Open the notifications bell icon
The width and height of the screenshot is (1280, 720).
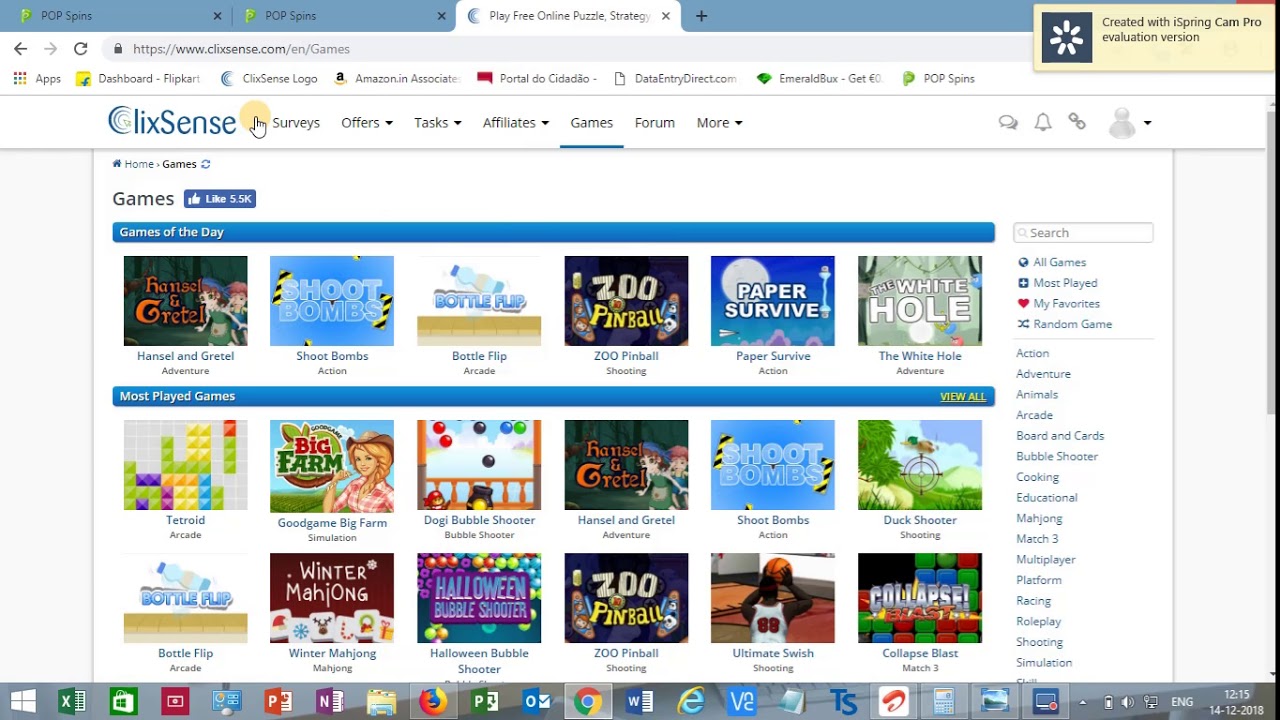(x=1043, y=122)
